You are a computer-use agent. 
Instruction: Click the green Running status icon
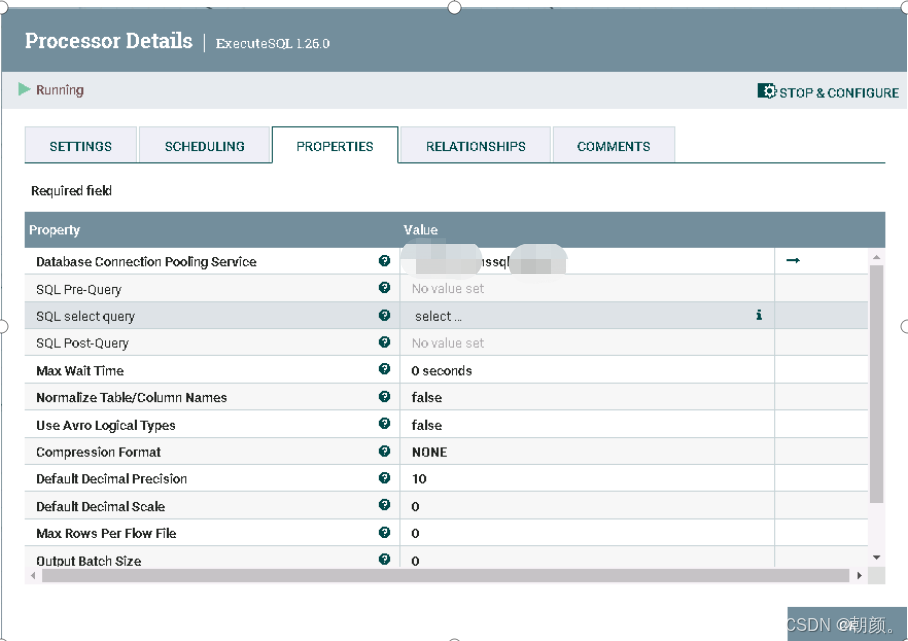click(x=24, y=89)
